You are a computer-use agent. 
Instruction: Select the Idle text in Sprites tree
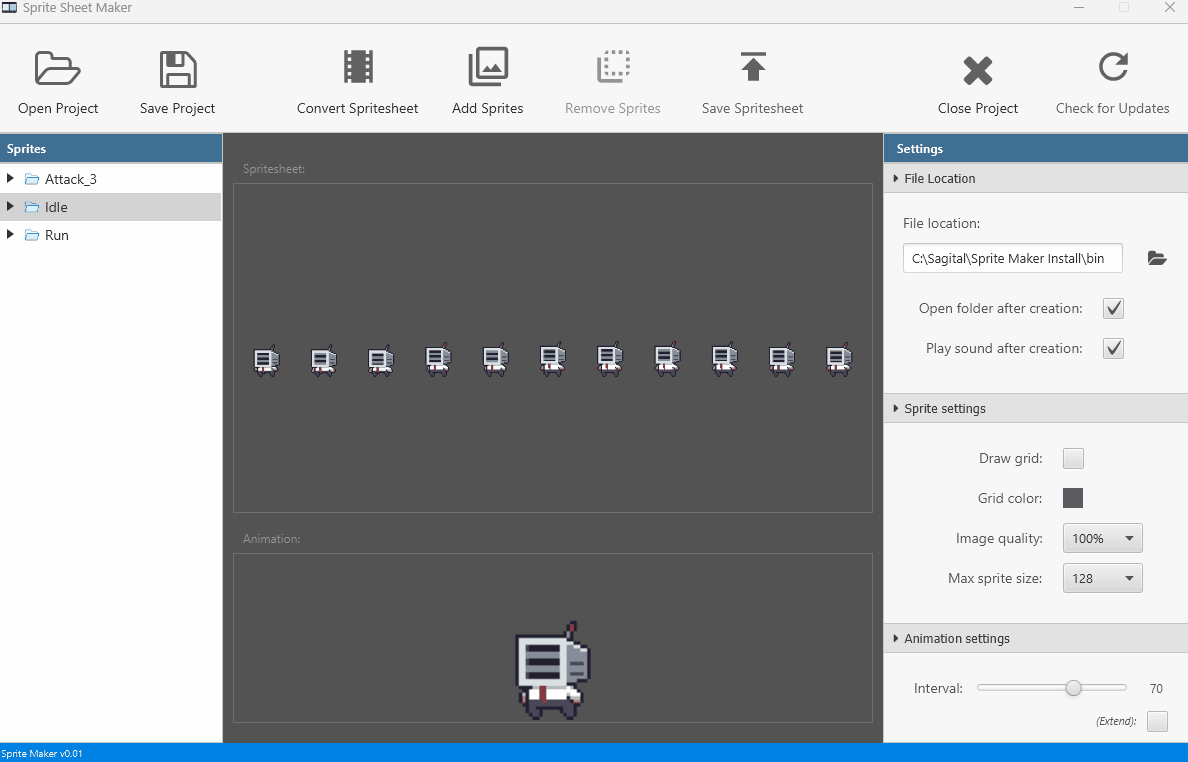[56, 208]
